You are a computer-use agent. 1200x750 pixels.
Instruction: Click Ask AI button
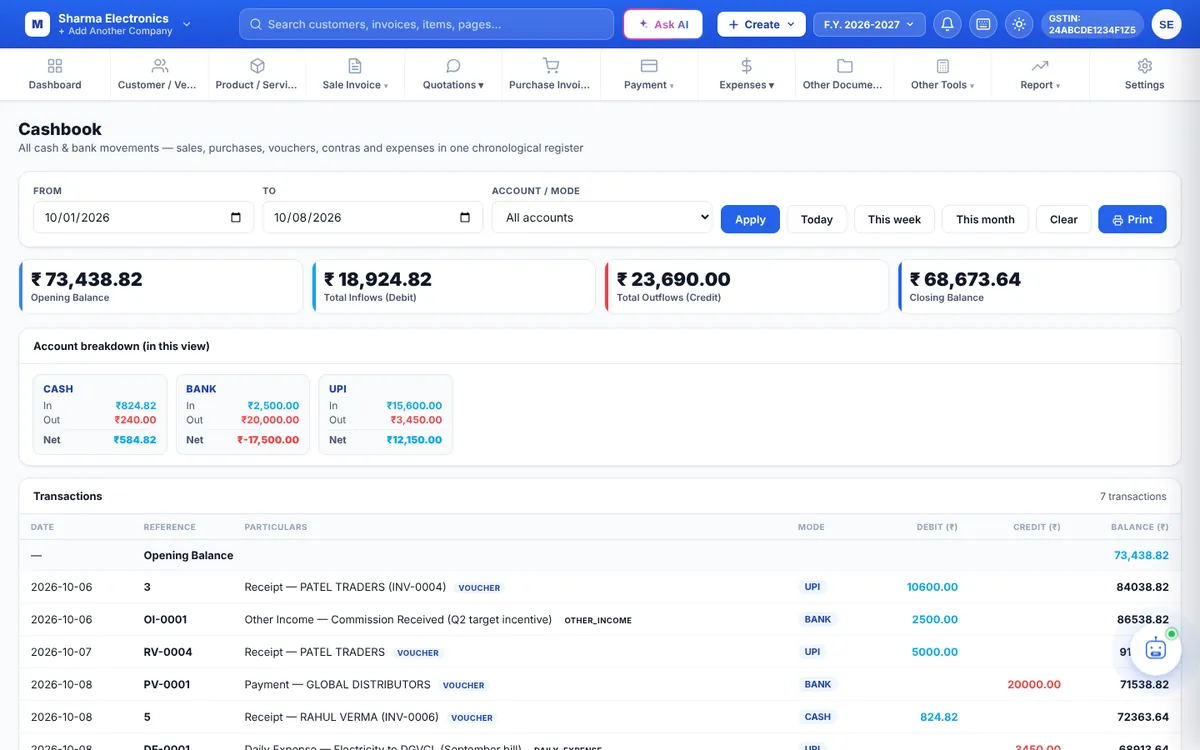coord(663,24)
